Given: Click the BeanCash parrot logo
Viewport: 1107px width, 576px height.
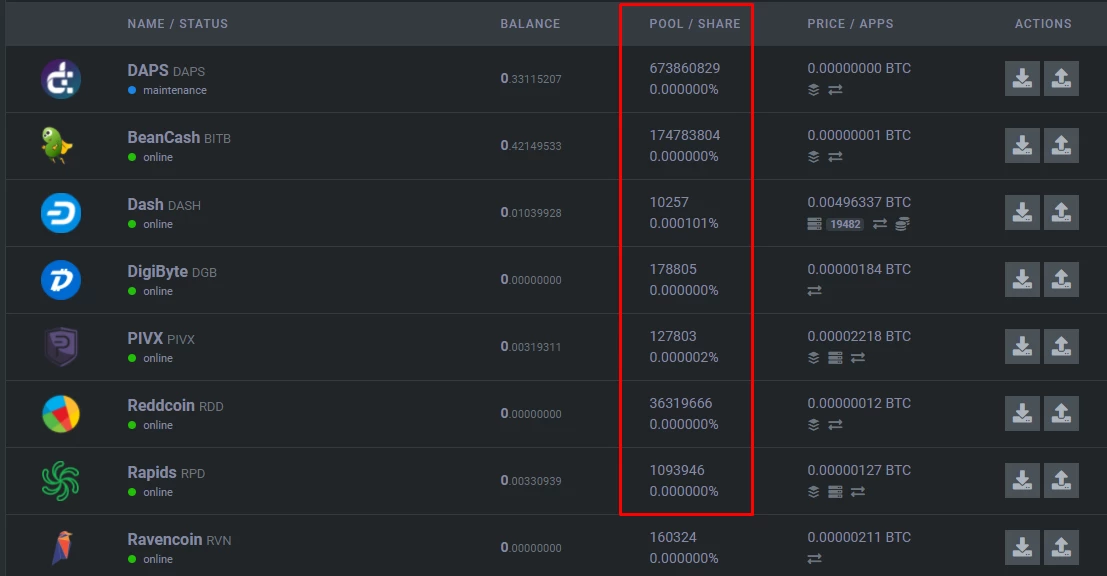Looking at the screenshot, I should [x=56, y=145].
